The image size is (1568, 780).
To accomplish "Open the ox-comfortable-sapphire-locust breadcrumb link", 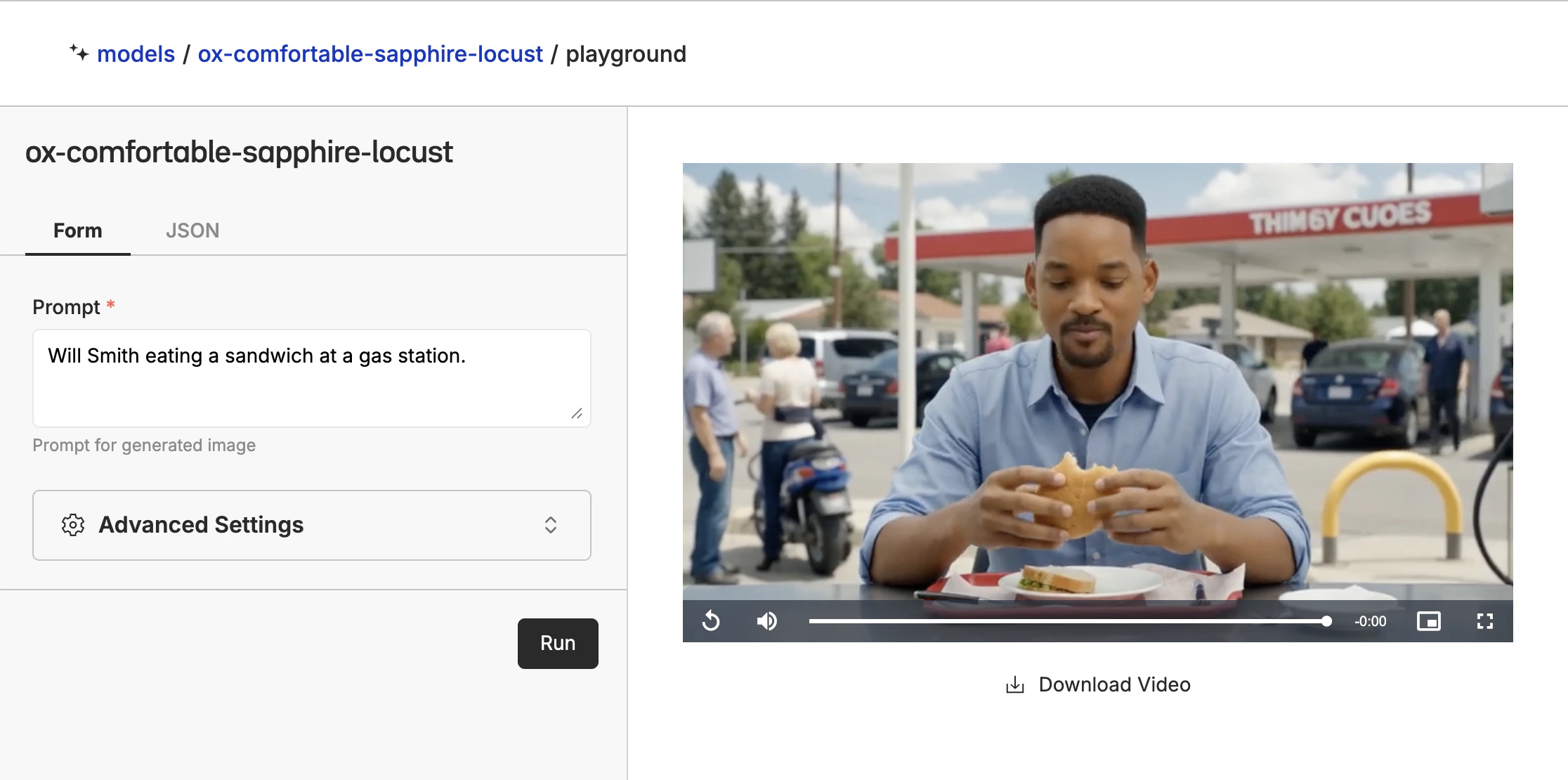I will pos(370,54).
